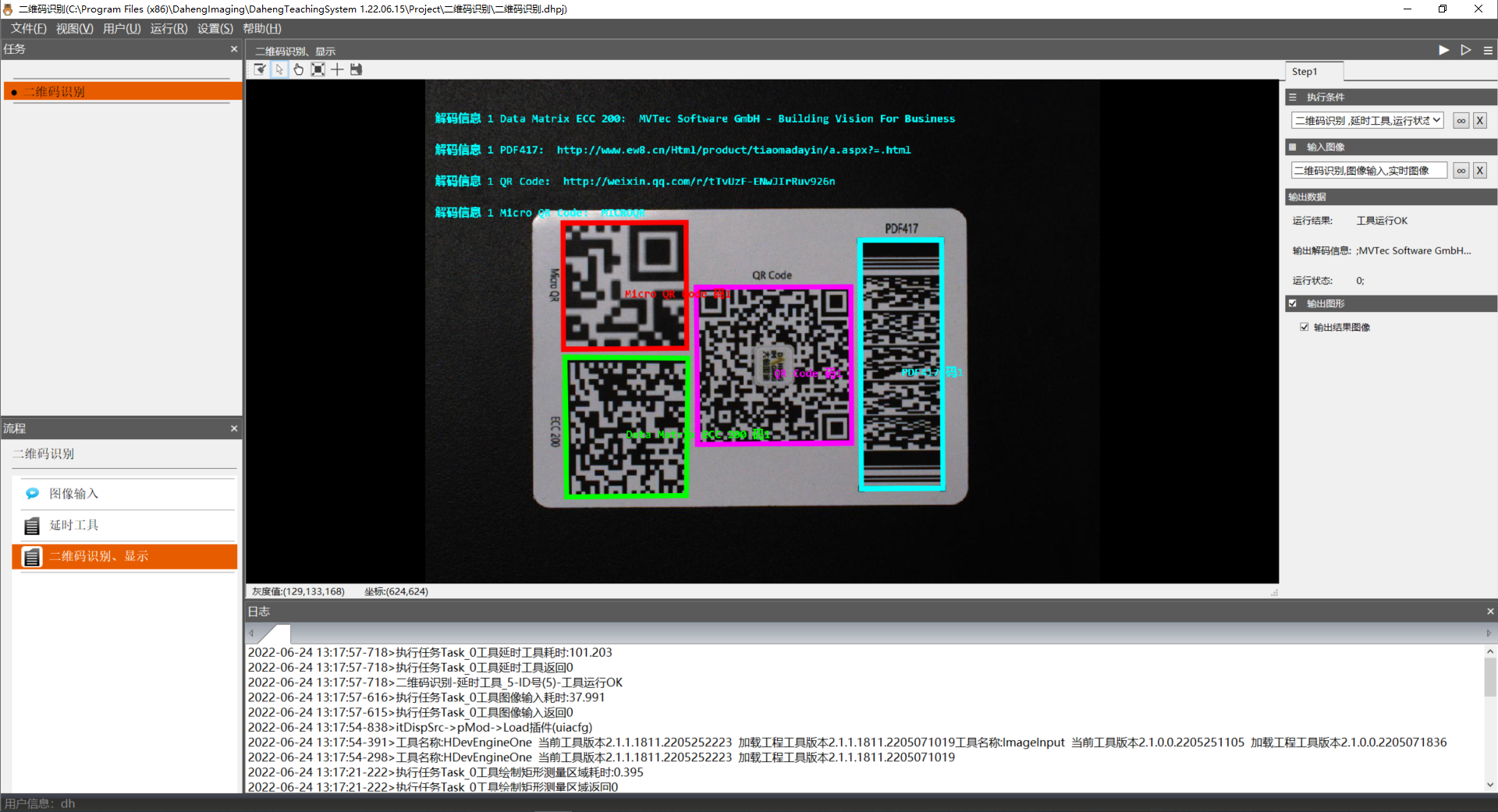Image resolution: width=1498 pixels, height=812 pixels.
Task: Click the red Micro QR code box
Action: pos(624,286)
